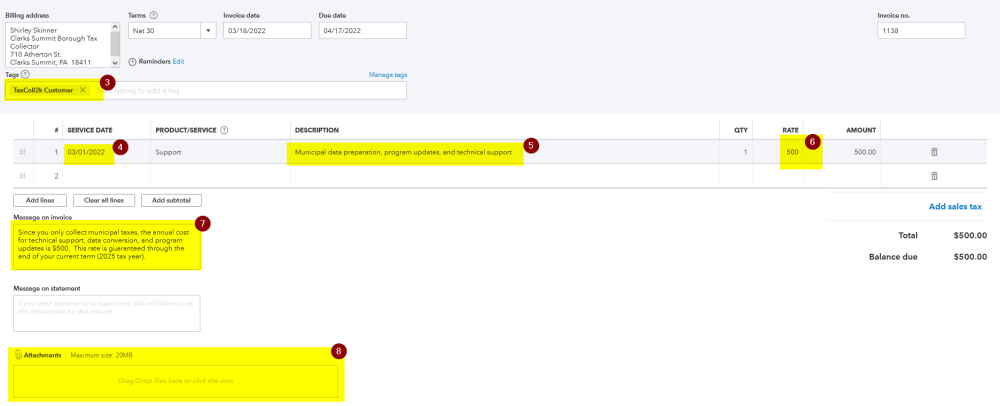Open the Manage tags link
The image size is (1000, 406).
388,75
